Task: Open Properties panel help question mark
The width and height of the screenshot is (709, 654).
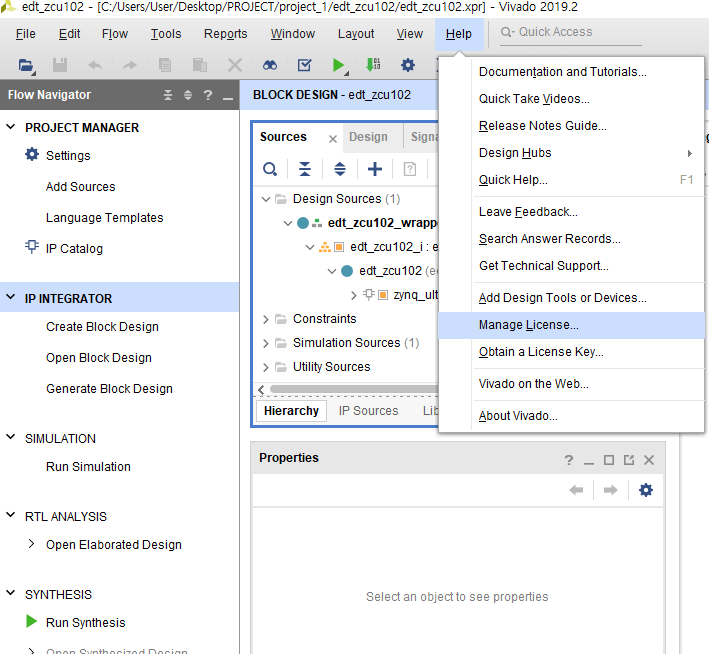Action: [569, 460]
